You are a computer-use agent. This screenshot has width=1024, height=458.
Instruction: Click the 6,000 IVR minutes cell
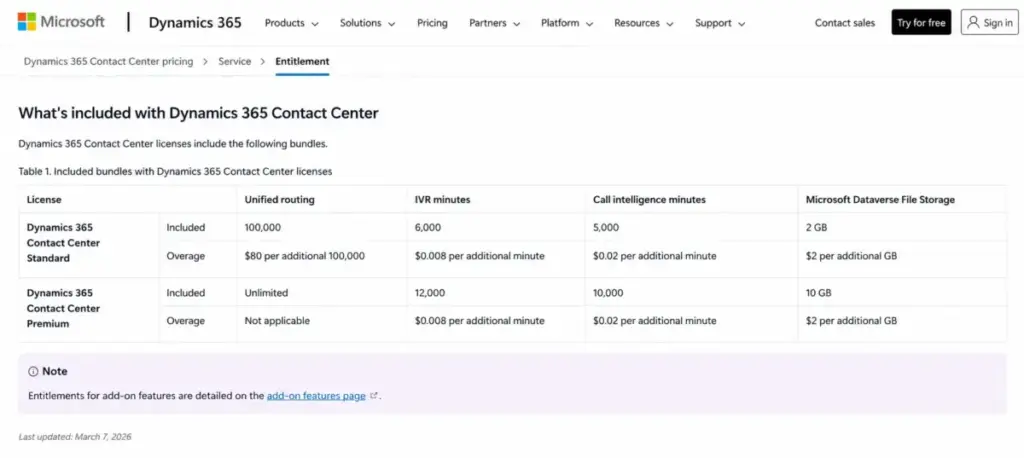pyautogui.click(x=428, y=227)
